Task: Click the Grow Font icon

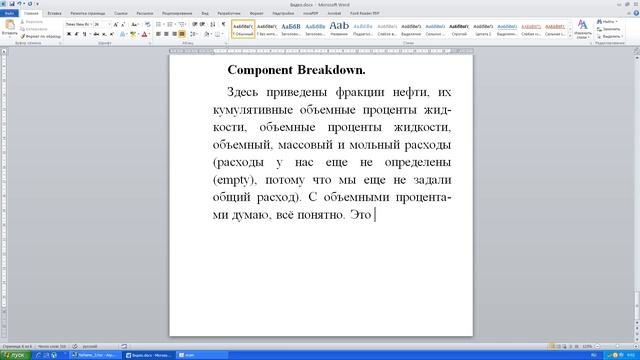Action: click(116, 24)
